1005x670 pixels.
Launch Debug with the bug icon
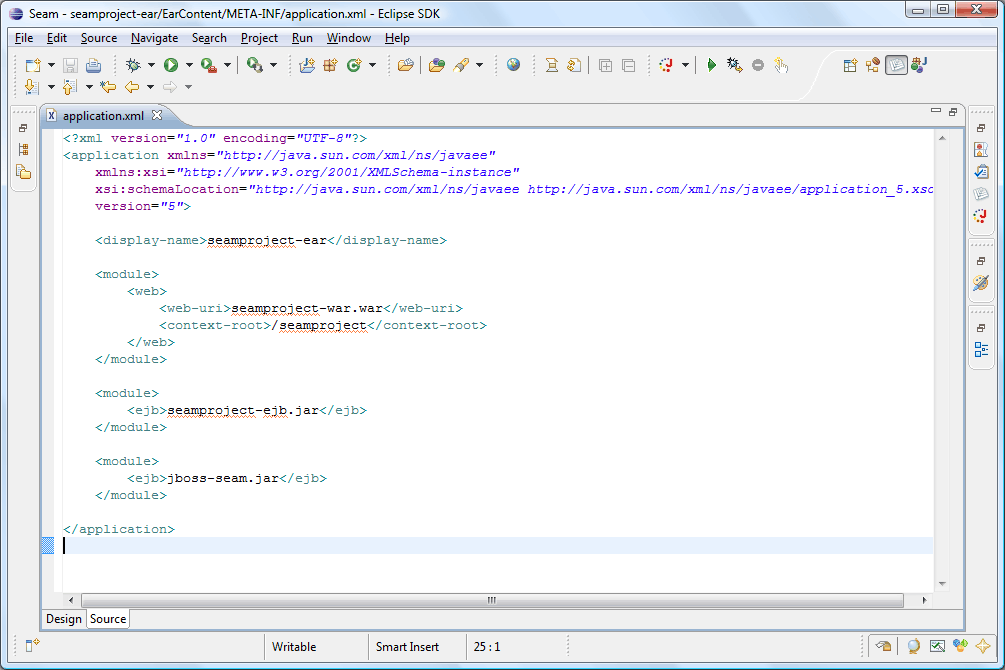coord(133,65)
